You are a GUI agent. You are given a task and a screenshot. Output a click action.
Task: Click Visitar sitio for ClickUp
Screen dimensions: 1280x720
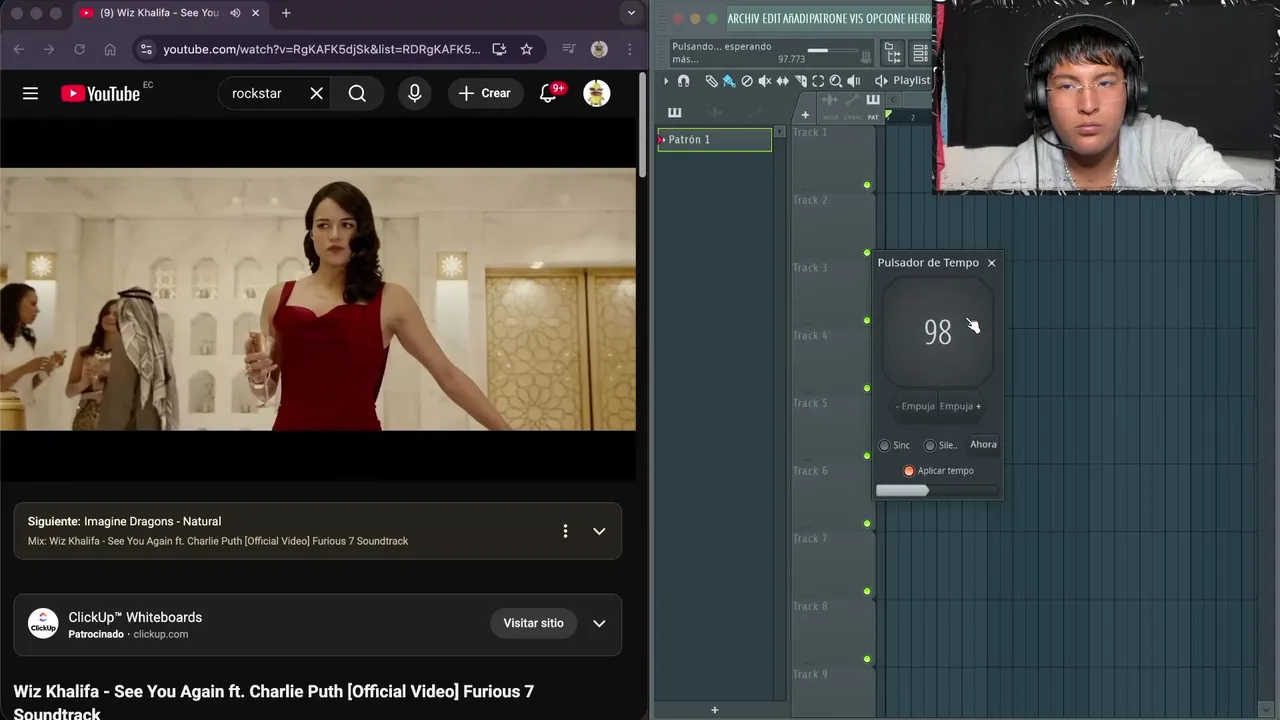coord(534,623)
